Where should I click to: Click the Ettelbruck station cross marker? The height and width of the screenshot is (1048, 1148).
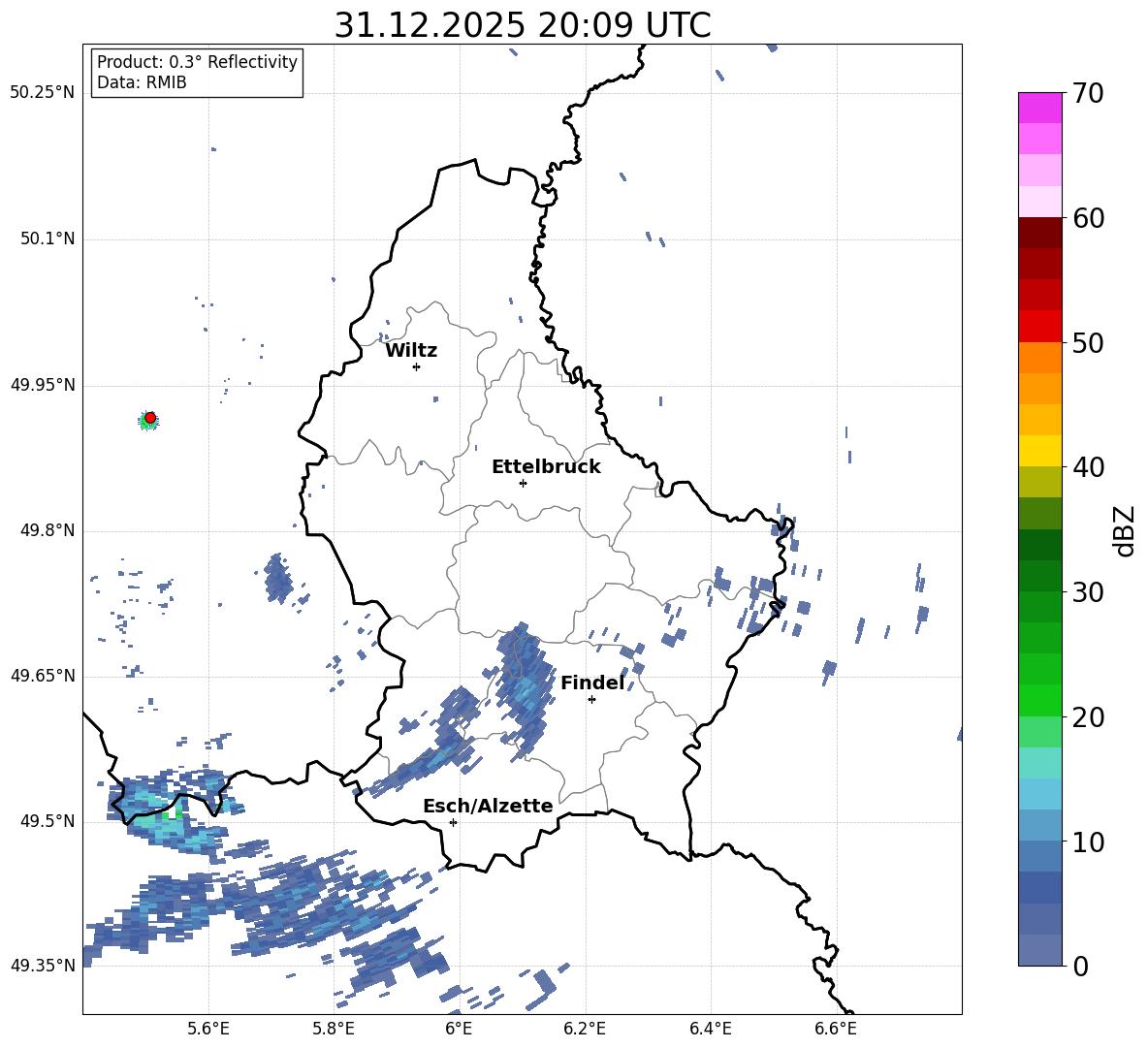[x=523, y=483]
